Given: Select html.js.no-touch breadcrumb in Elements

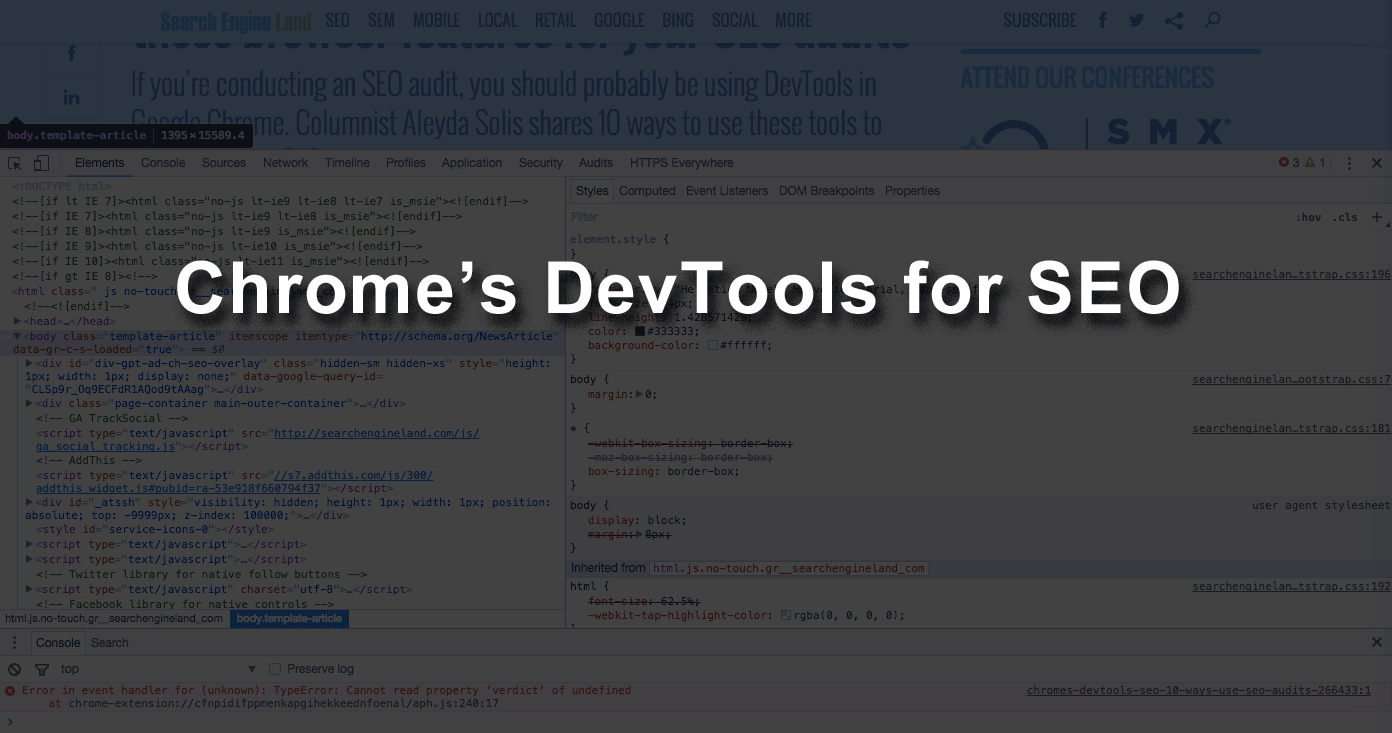Looking at the screenshot, I should tap(114, 619).
